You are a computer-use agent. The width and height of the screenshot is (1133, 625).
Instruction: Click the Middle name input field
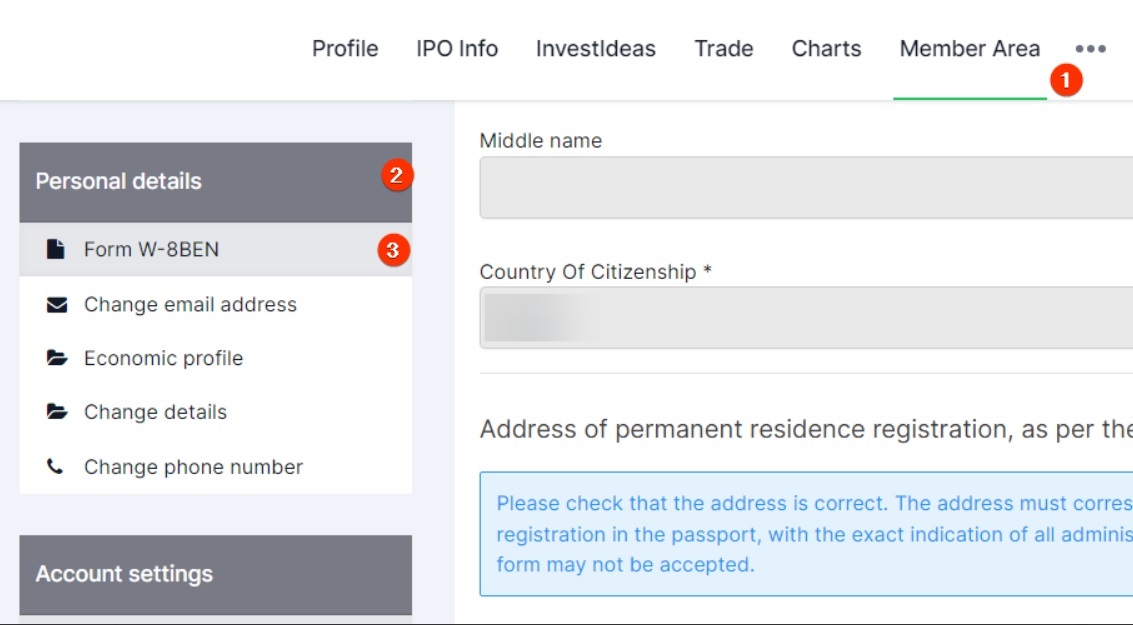pos(806,187)
